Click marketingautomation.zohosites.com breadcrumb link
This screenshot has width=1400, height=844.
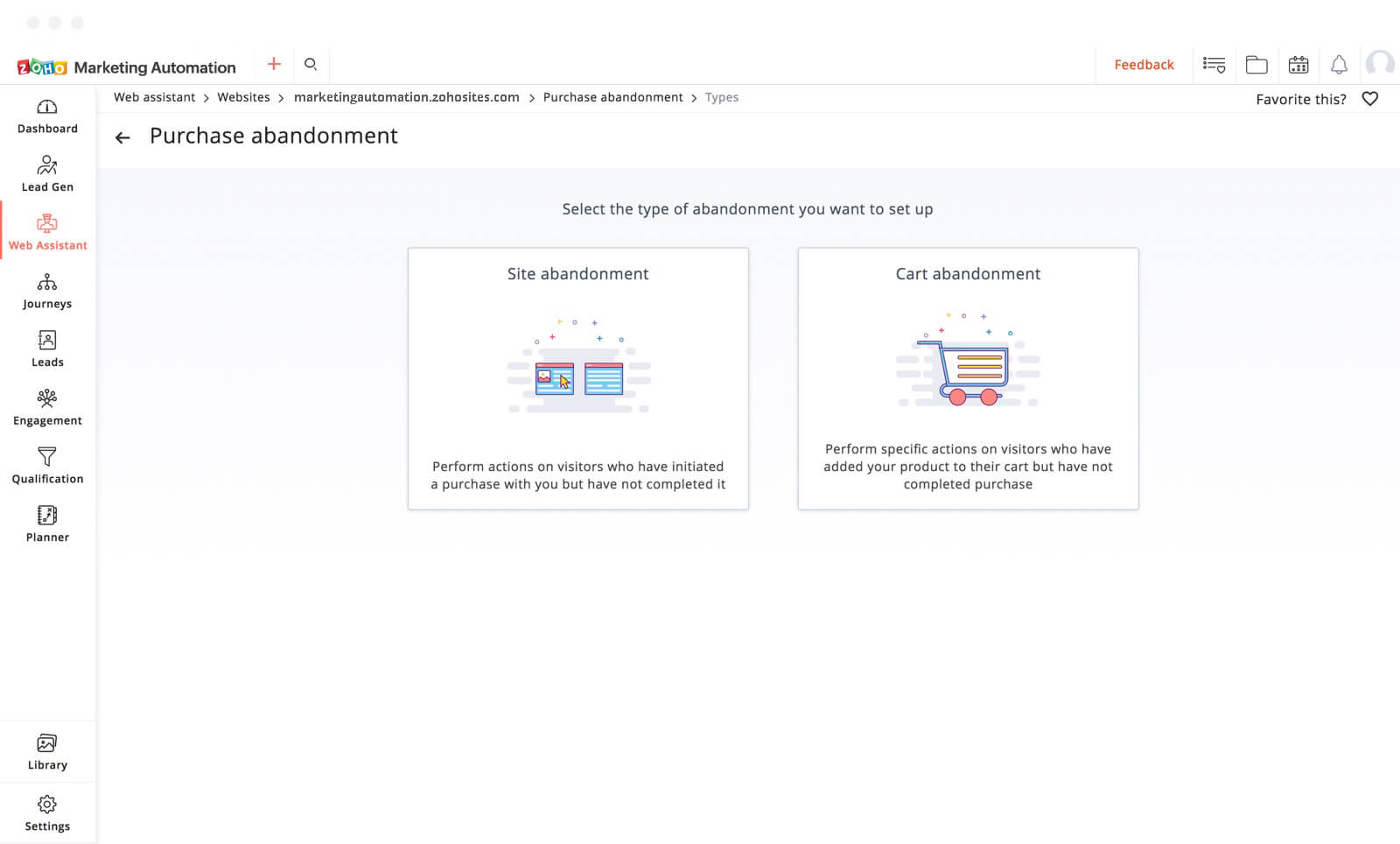406,97
